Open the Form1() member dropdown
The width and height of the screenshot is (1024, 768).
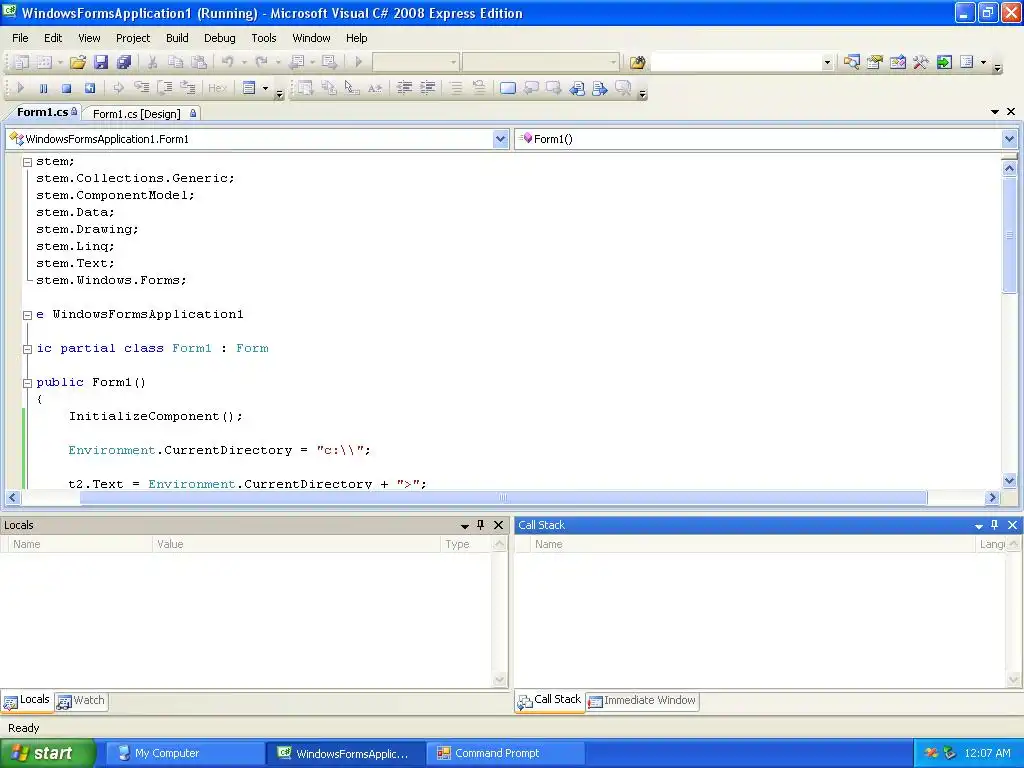point(1009,138)
